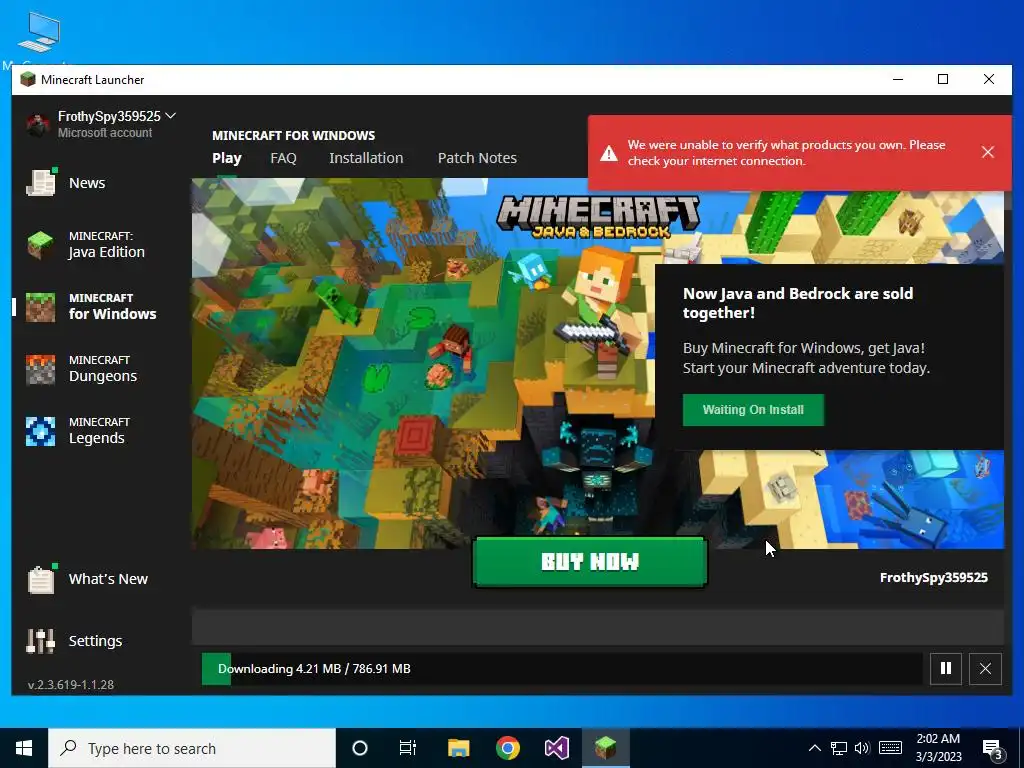Click the Waiting On Install button
1024x768 pixels.
(x=753, y=409)
